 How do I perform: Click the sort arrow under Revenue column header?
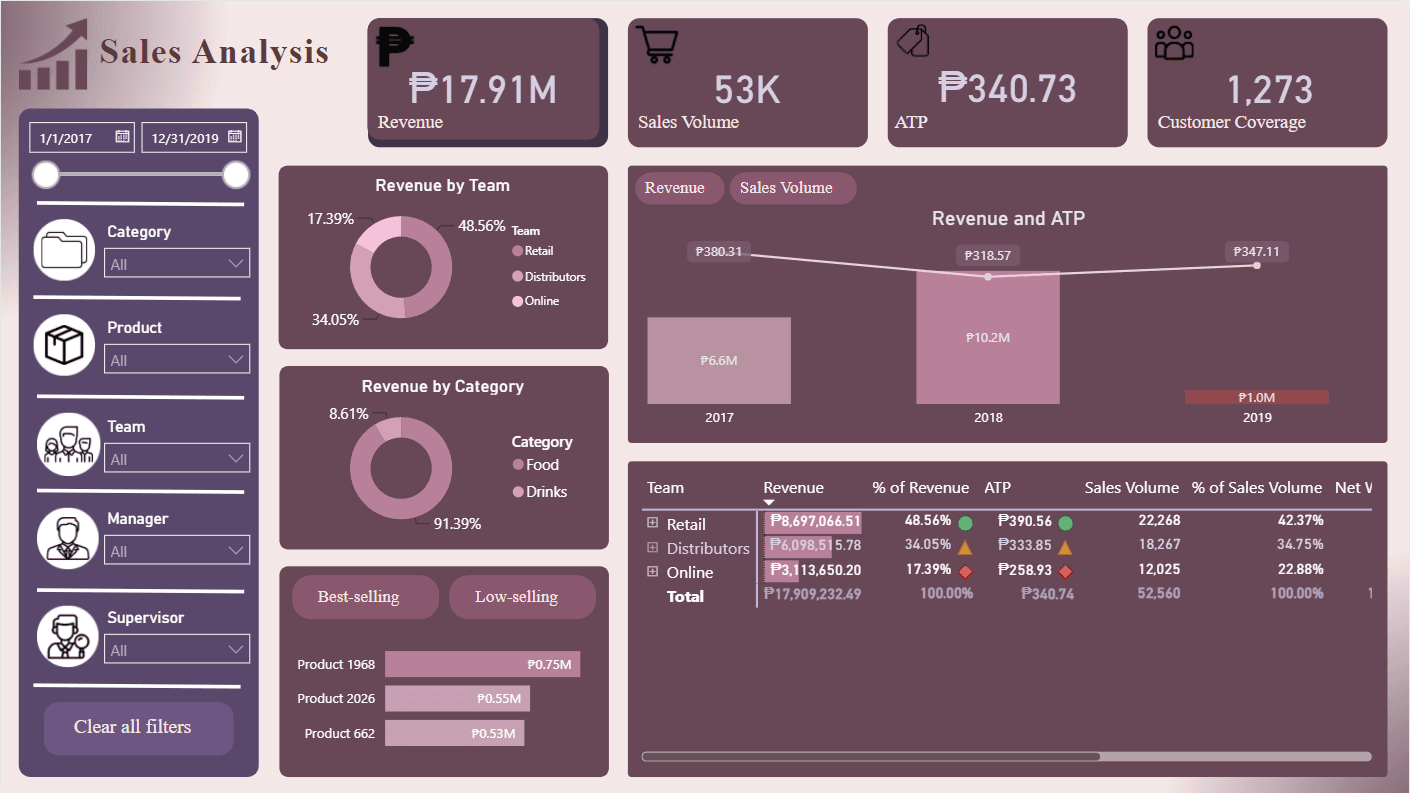[x=769, y=503]
